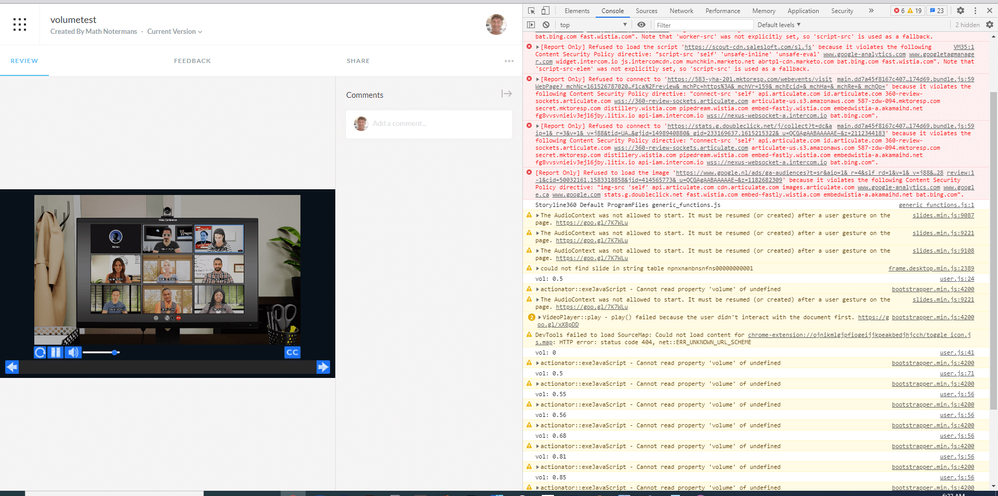Click the 23 issues counter badge
Image resolution: width=998 pixels, height=496 pixels.
(x=936, y=11)
